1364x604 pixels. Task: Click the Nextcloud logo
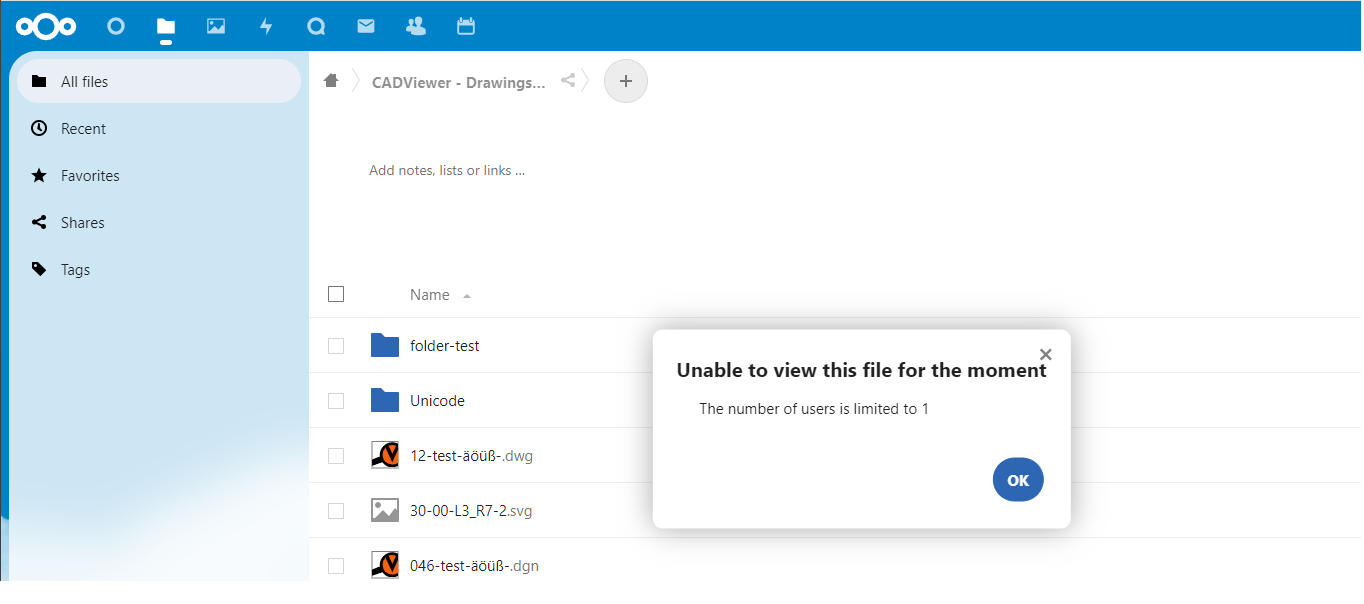46,25
